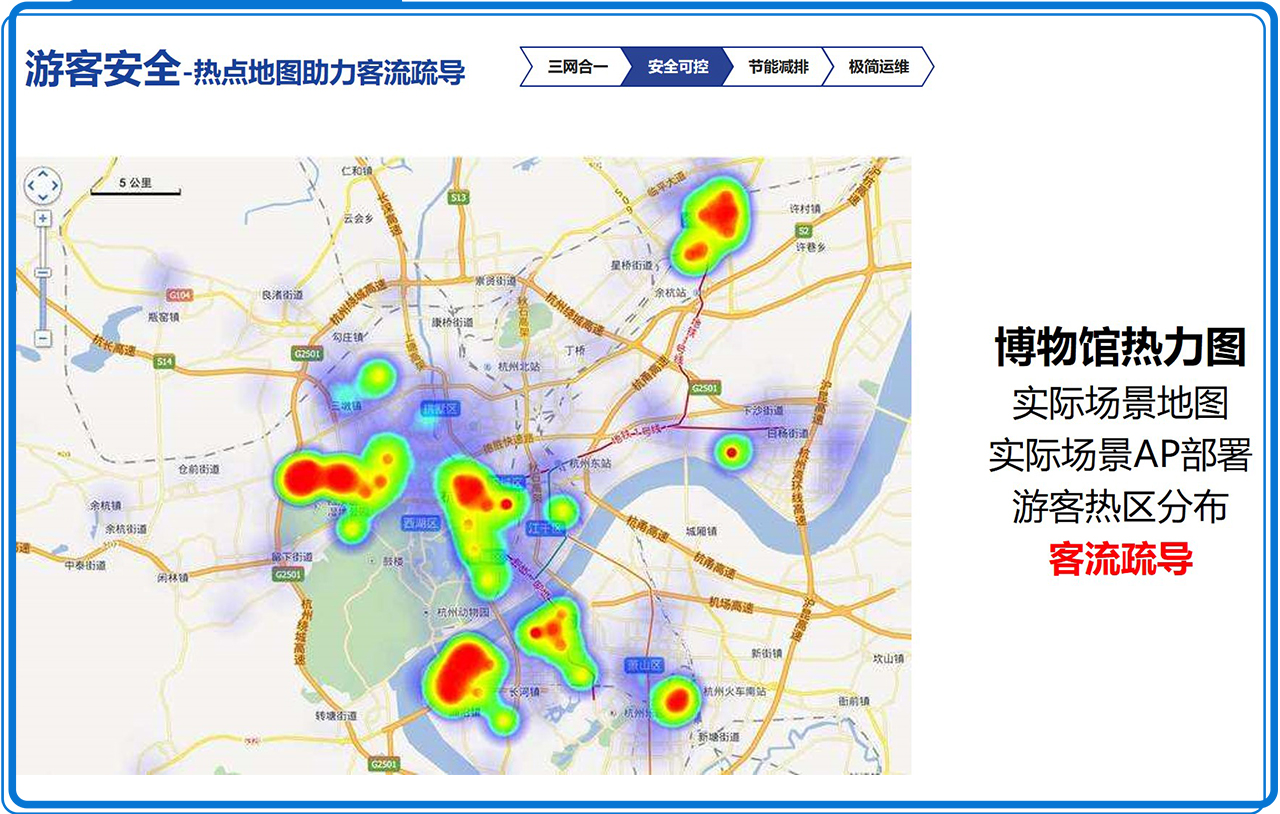Click the red 客流疏导 text

(1120, 558)
